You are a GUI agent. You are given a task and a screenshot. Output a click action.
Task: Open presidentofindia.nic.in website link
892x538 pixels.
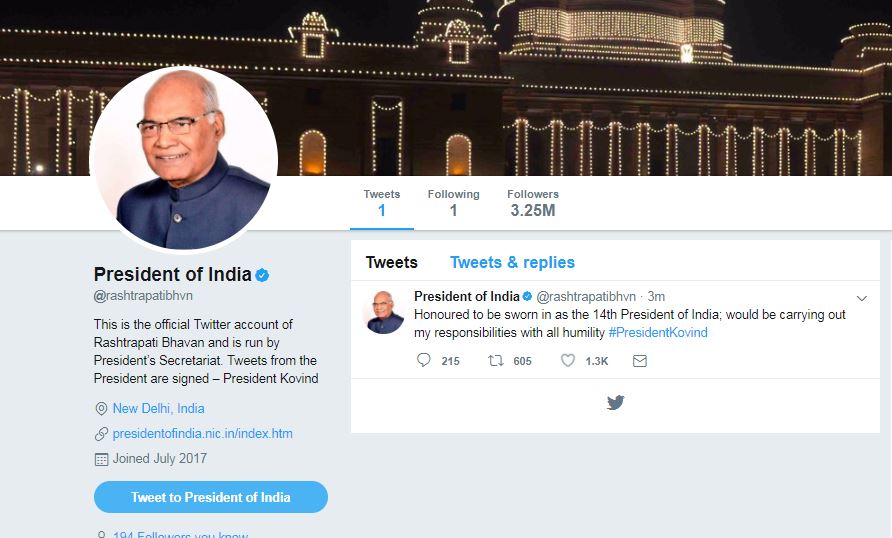click(x=203, y=434)
